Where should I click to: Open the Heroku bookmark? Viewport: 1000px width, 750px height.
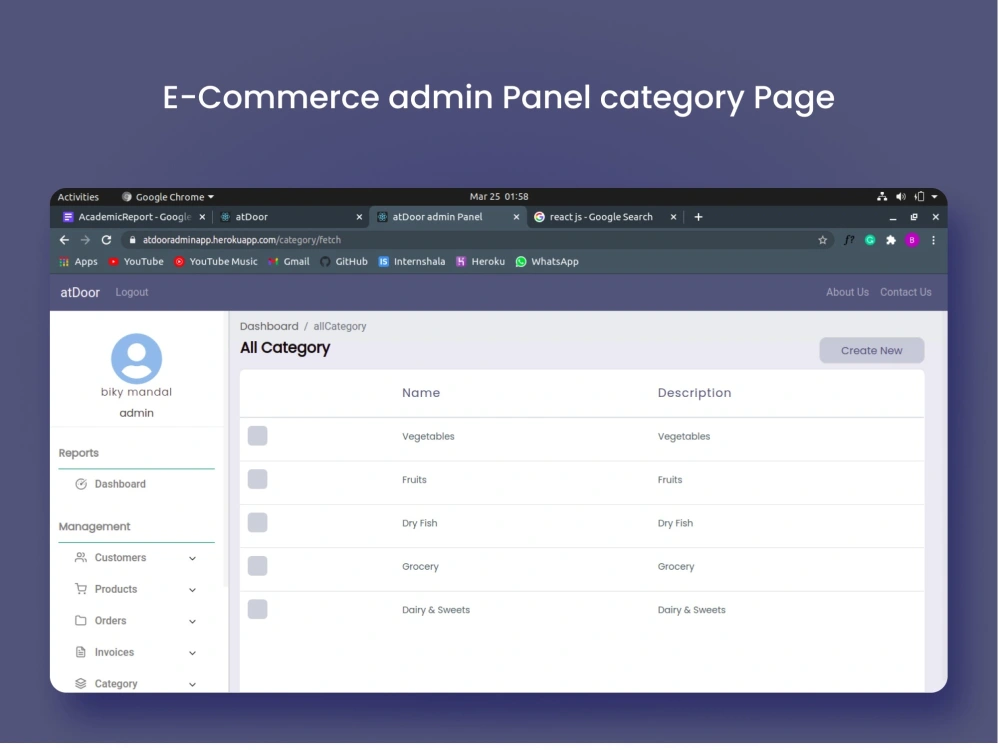[480, 262]
